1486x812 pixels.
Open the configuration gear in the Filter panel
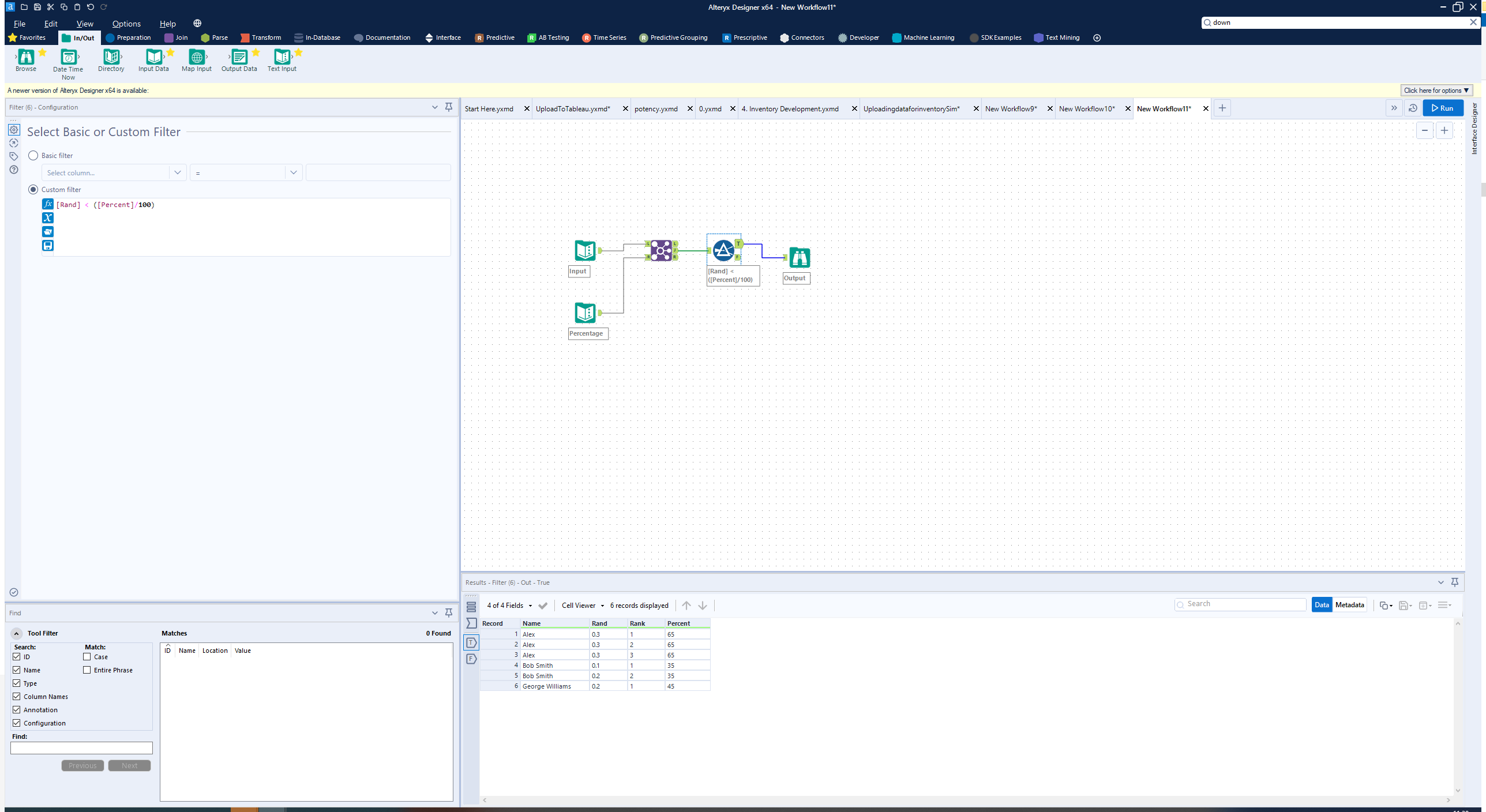point(13,130)
